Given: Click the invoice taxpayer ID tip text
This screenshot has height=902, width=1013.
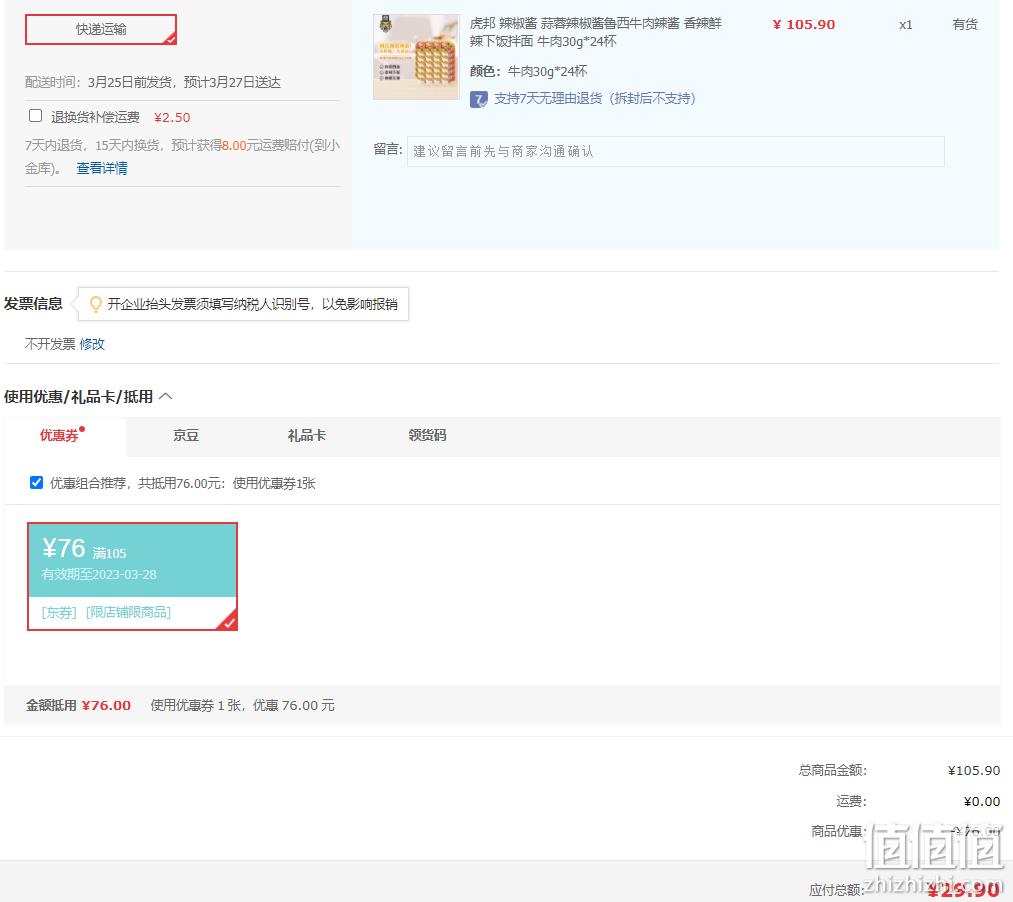Looking at the screenshot, I should (x=252, y=304).
